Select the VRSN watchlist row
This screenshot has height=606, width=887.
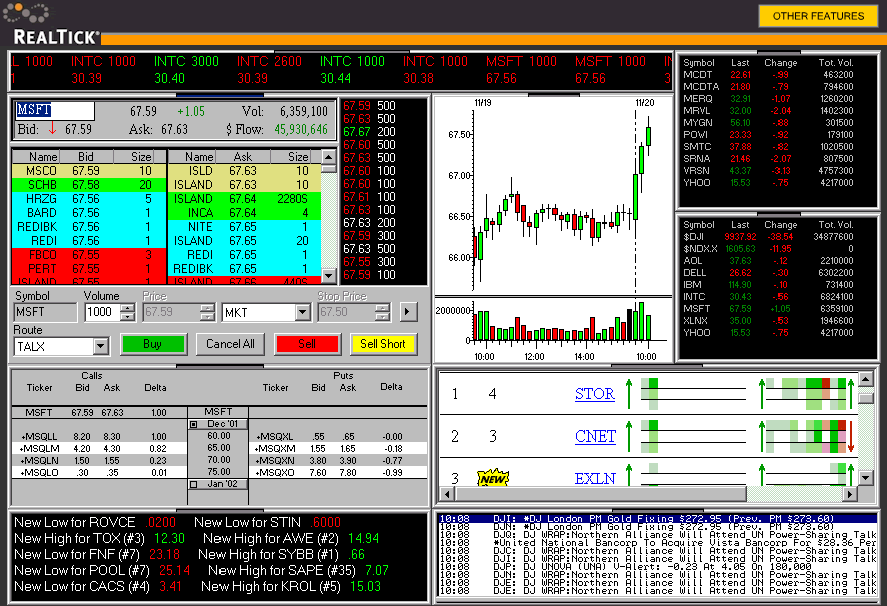pyautogui.click(x=768, y=170)
